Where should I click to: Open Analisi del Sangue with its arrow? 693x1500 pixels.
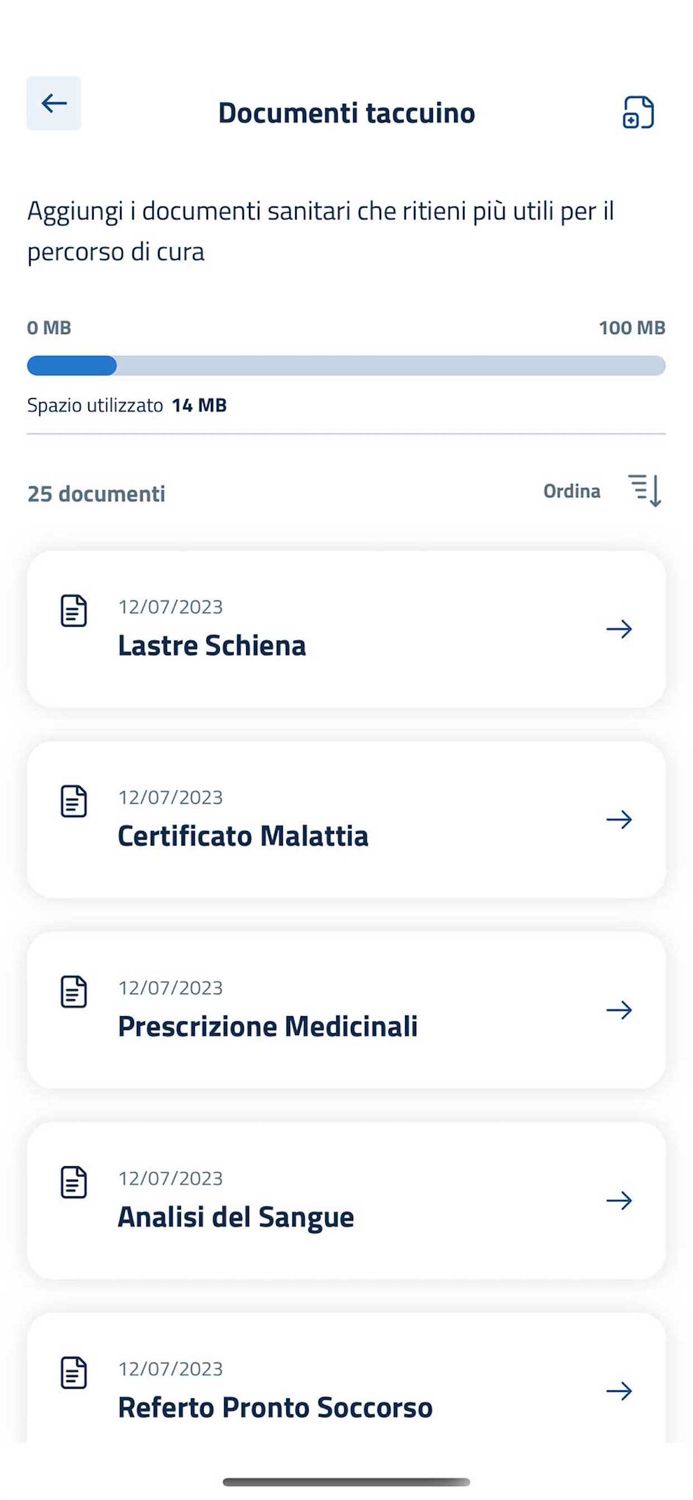point(619,1200)
